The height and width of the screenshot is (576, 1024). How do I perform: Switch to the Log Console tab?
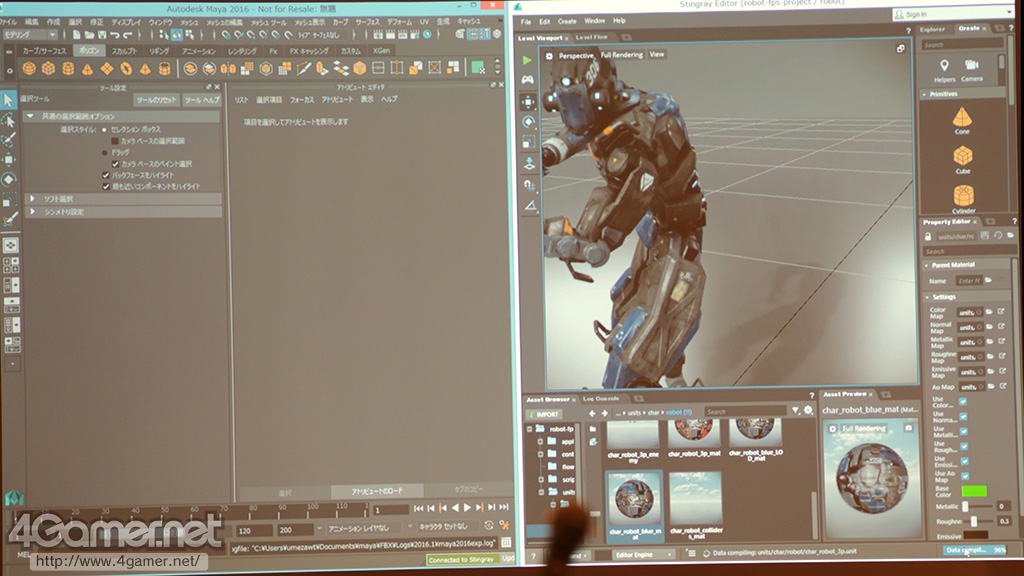point(601,398)
